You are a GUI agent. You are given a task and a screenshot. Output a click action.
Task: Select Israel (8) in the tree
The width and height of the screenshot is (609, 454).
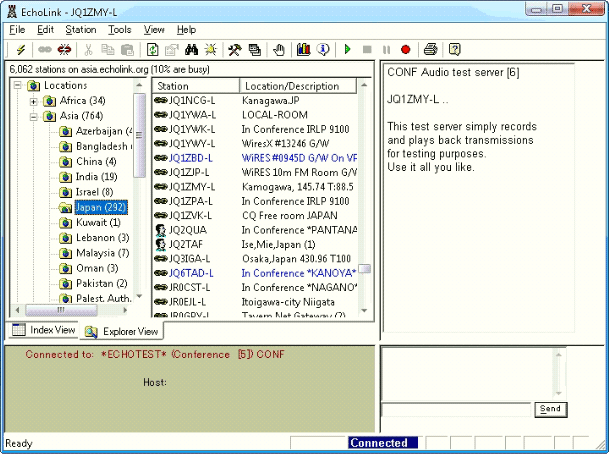(94, 192)
